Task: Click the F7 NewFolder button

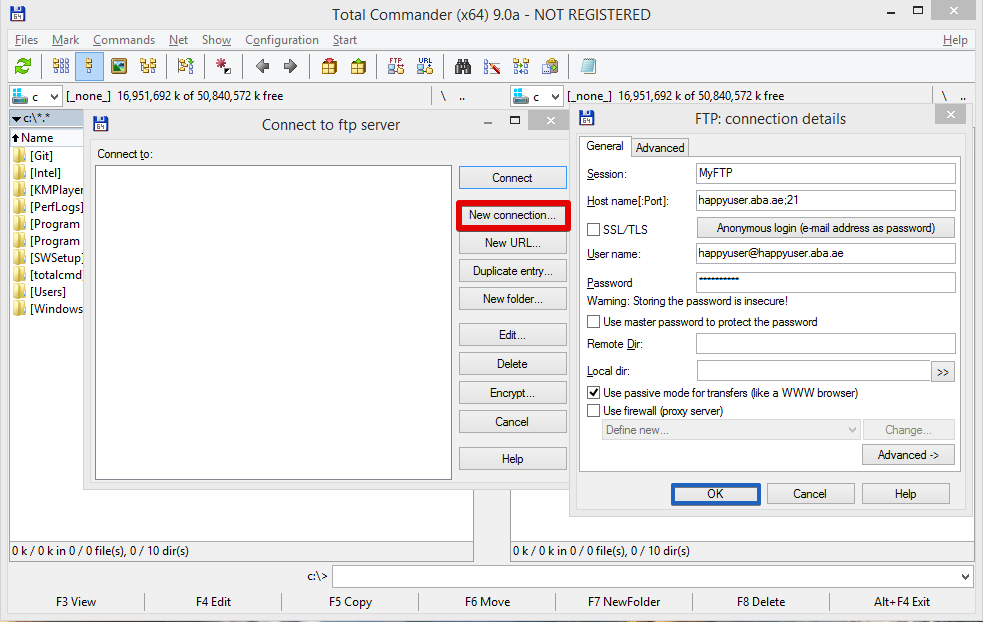Action: pyautogui.click(x=624, y=602)
